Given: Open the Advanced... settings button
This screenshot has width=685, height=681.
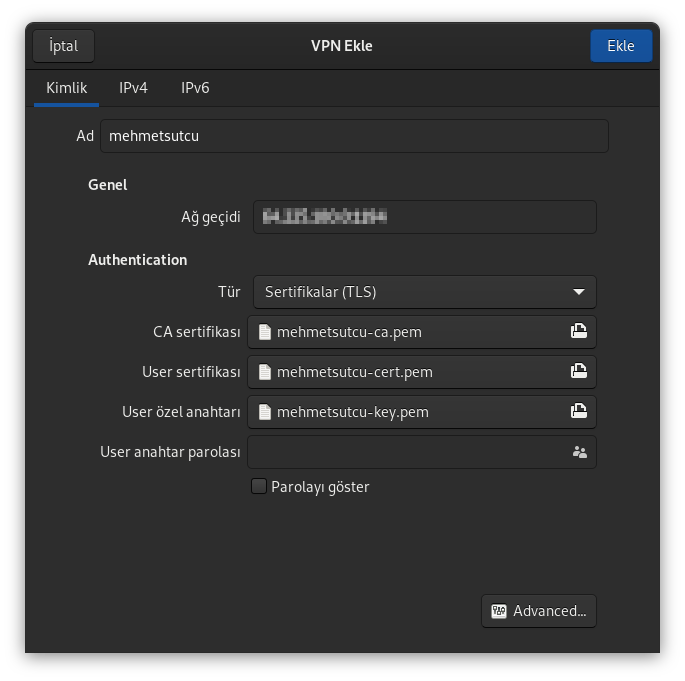Looking at the screenshot, I should (x=539, y=611).
